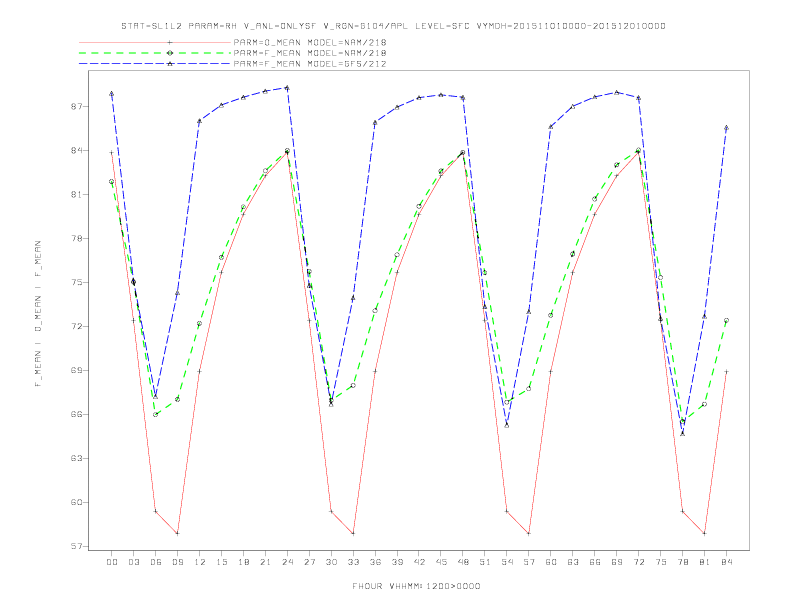
Task: Click x-axis forecast hour label 03
Action: [133, 562]
